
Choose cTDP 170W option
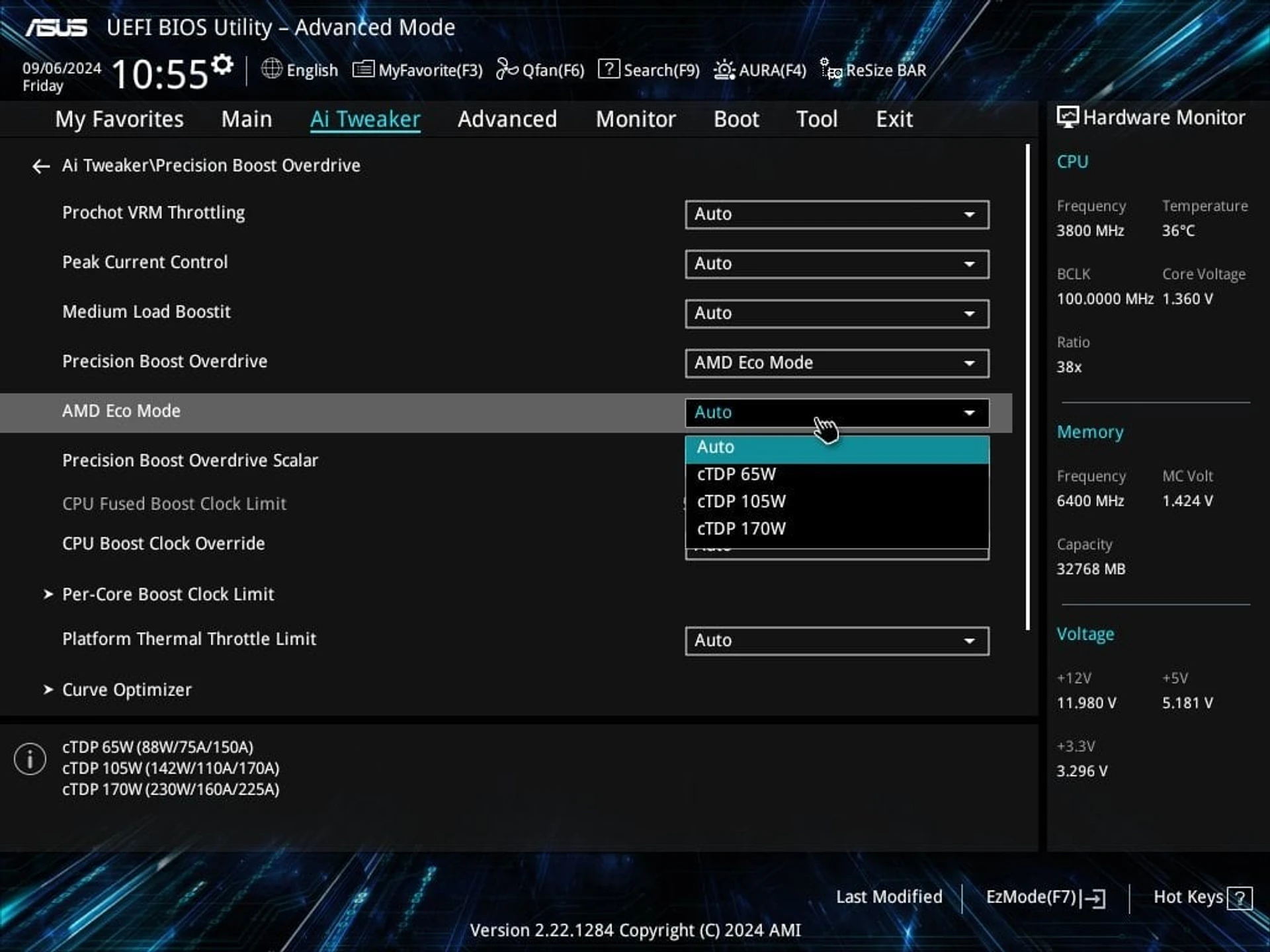coord(837,529)
